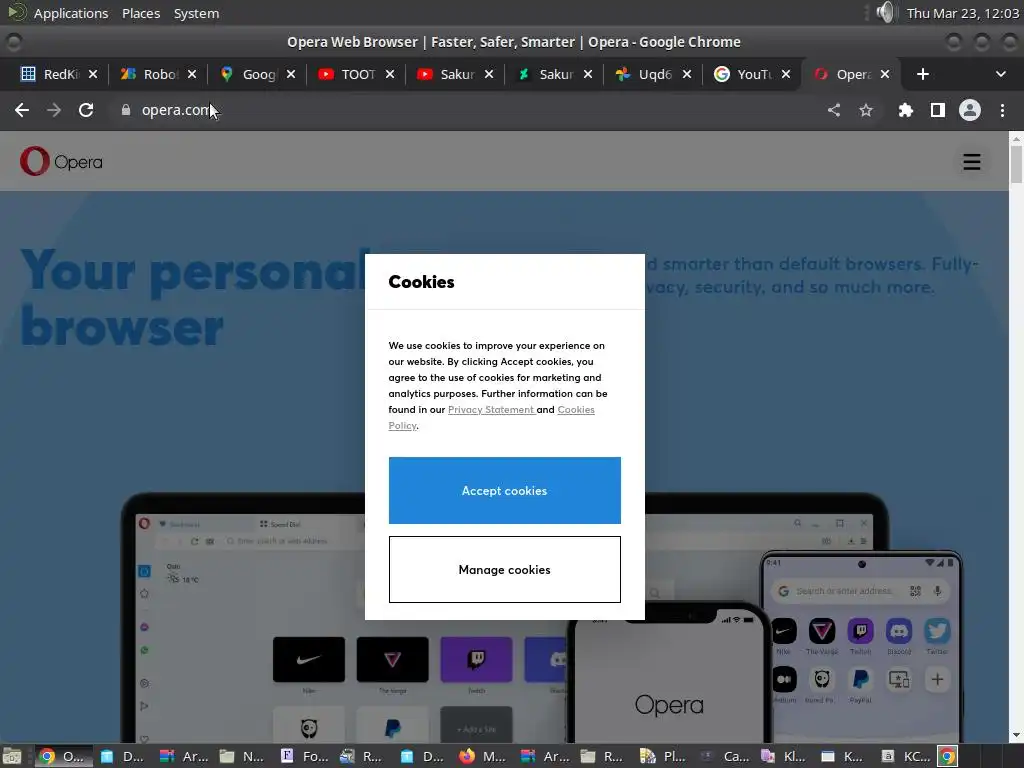Close the RedKi tab

point(93,74)
